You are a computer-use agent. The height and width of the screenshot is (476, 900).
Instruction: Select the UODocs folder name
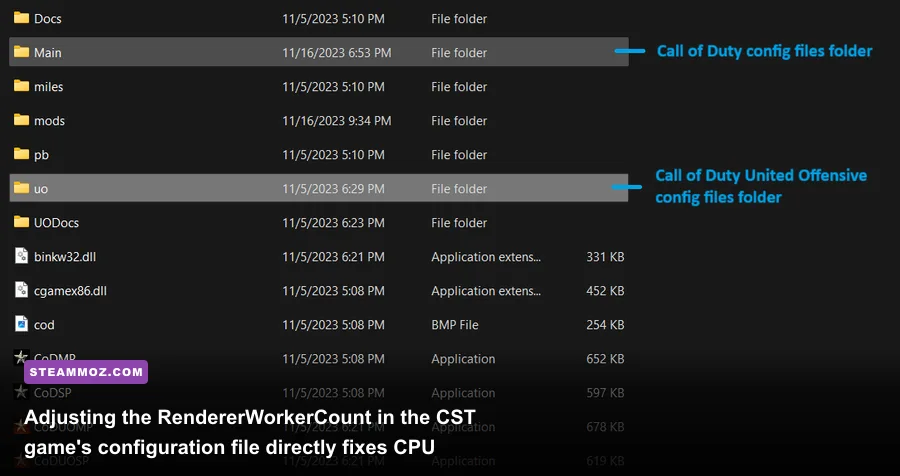coord(56,223)
